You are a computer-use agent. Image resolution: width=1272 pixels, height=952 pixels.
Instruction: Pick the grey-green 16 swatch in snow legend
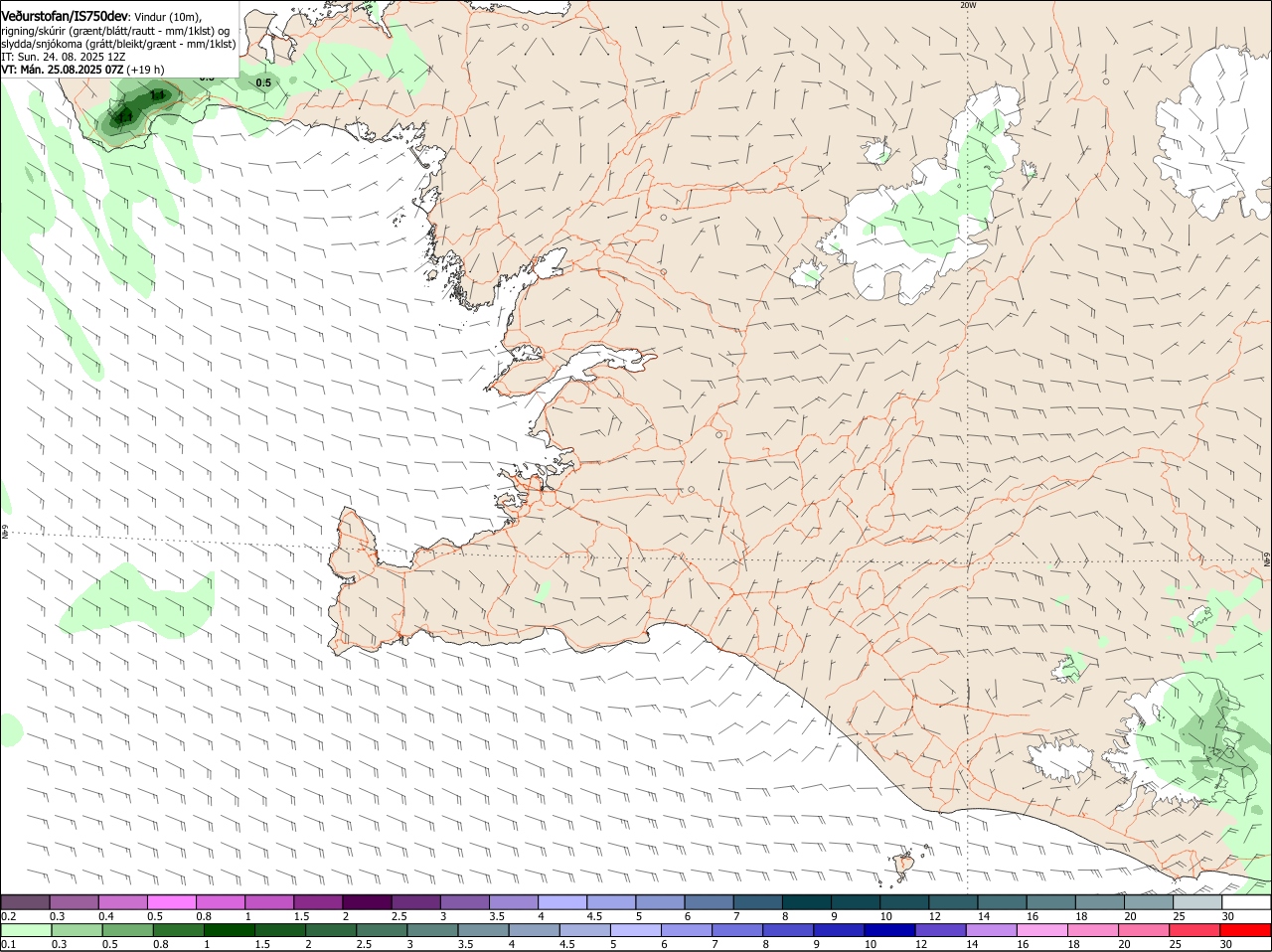[x=1050, y=901]
